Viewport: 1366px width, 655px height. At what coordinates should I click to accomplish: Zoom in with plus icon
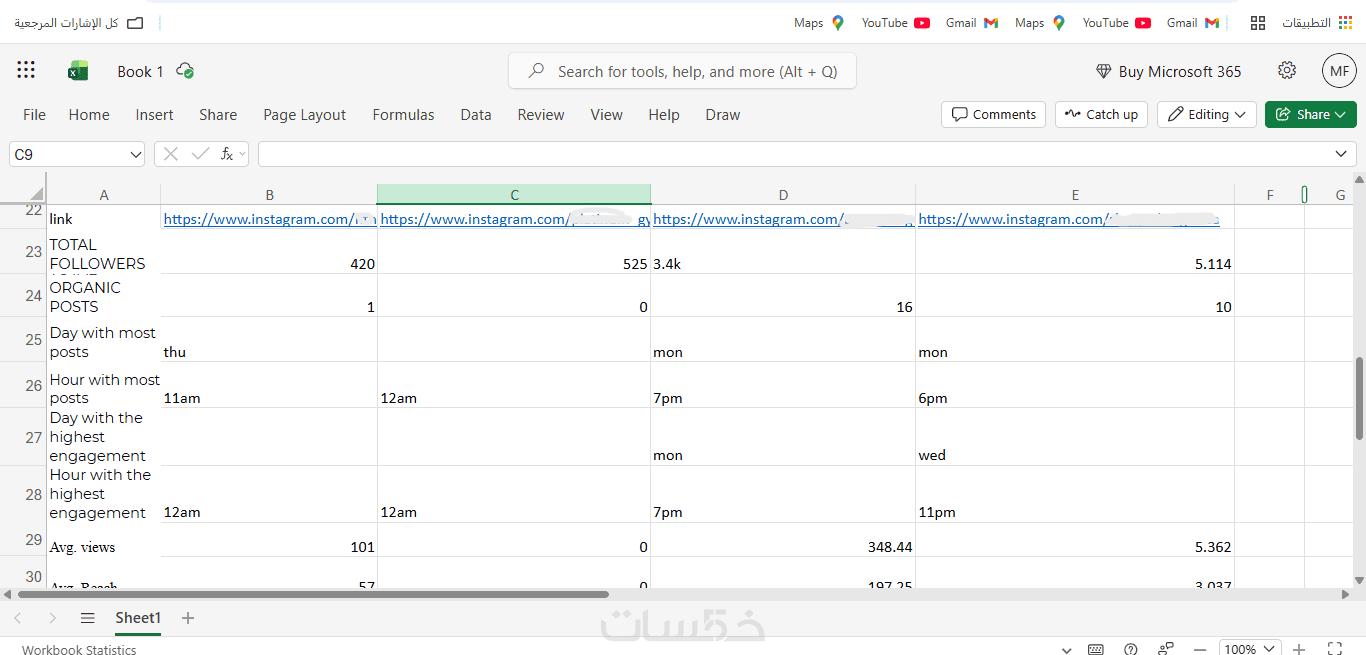coord(1299,649)
